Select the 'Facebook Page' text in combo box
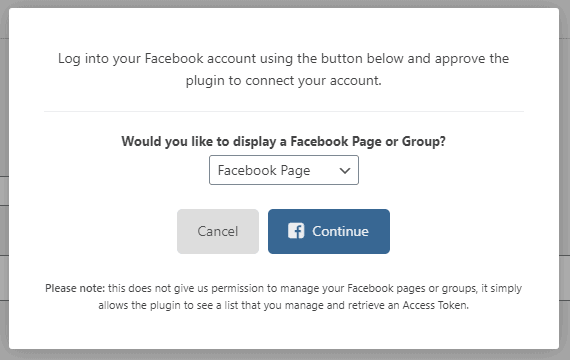 click(x=264, y=171)
